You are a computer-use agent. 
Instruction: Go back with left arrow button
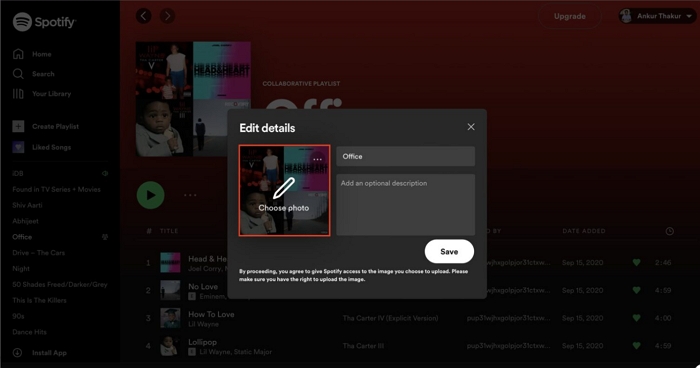pos(144,16)
